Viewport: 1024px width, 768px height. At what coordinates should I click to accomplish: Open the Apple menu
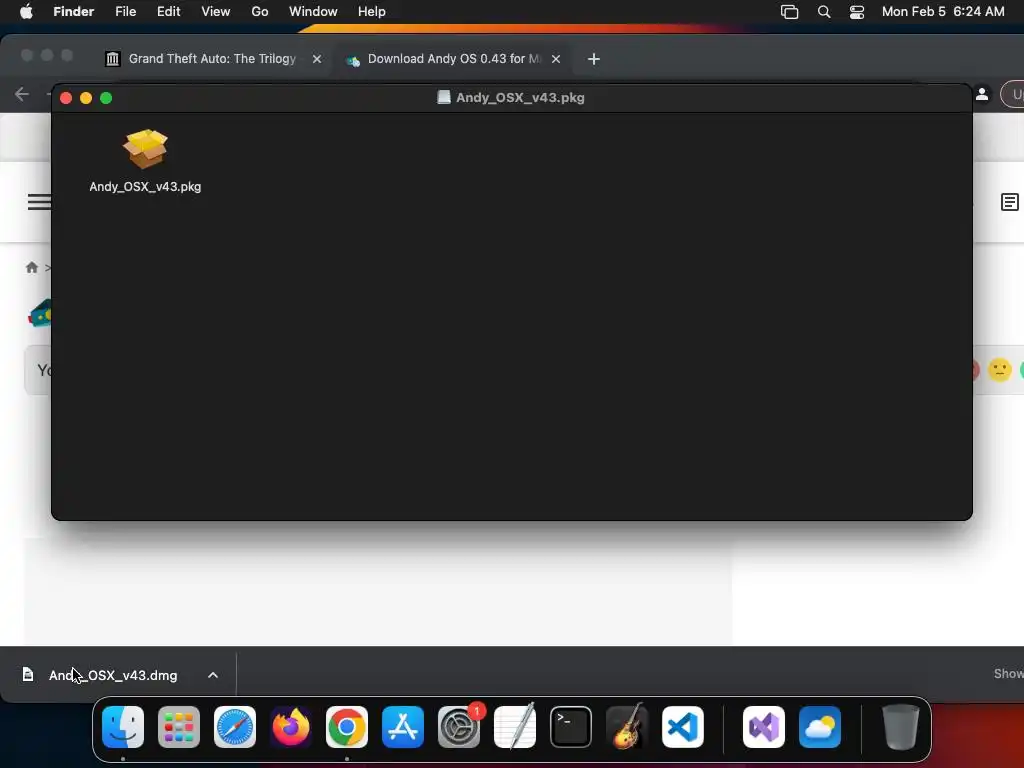tap(26, 11)
